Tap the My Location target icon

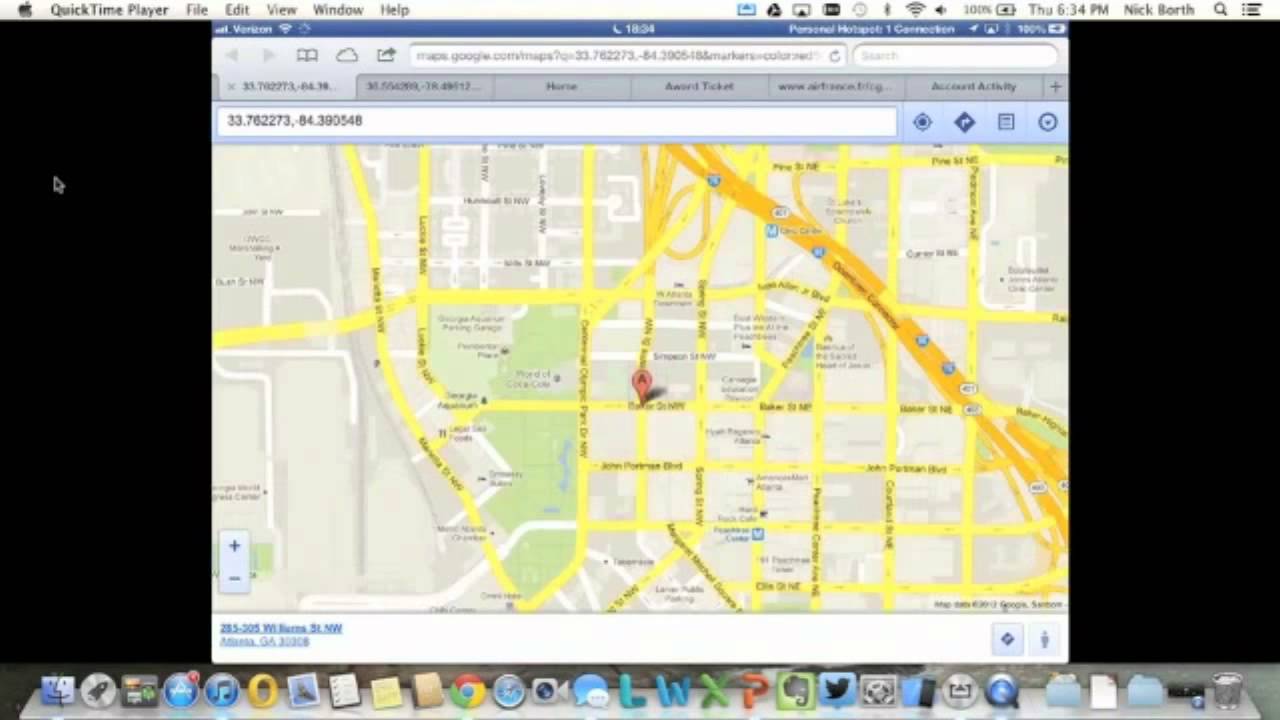point(922,122)
